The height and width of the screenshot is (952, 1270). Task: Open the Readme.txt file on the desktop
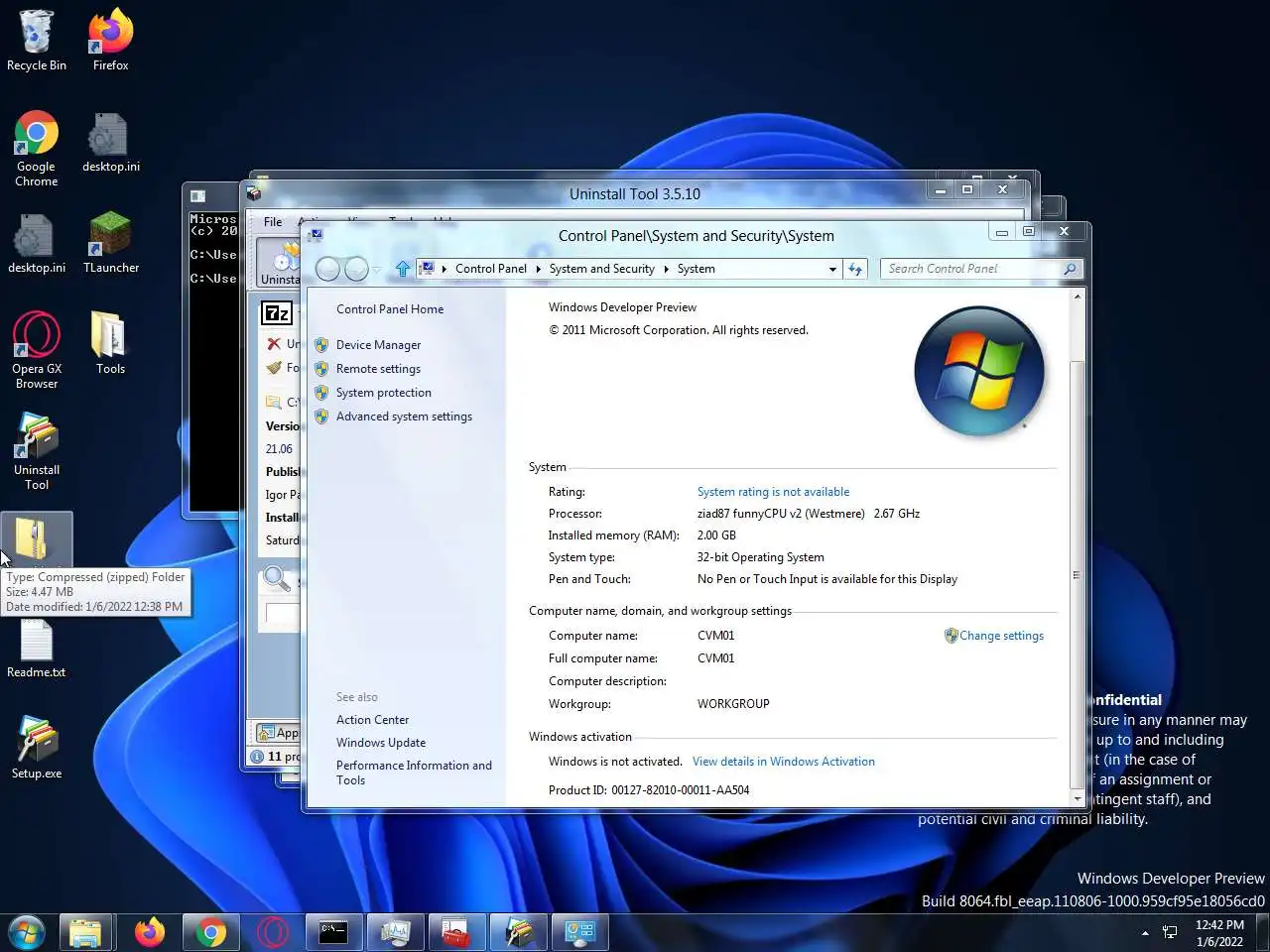pos(36,648)
